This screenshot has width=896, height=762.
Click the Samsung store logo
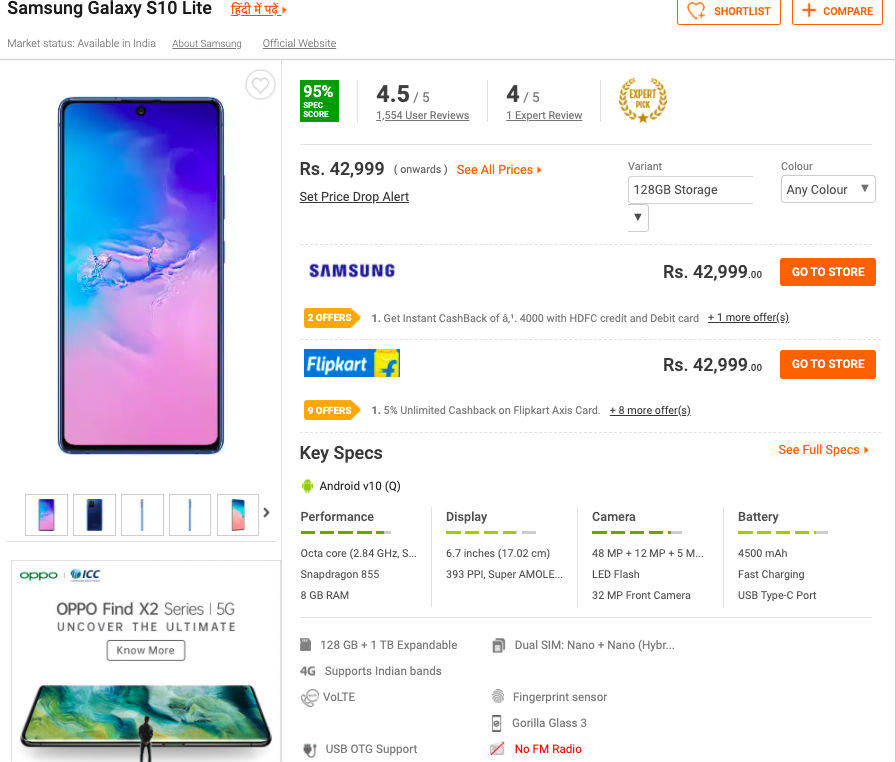coord(352,271)
